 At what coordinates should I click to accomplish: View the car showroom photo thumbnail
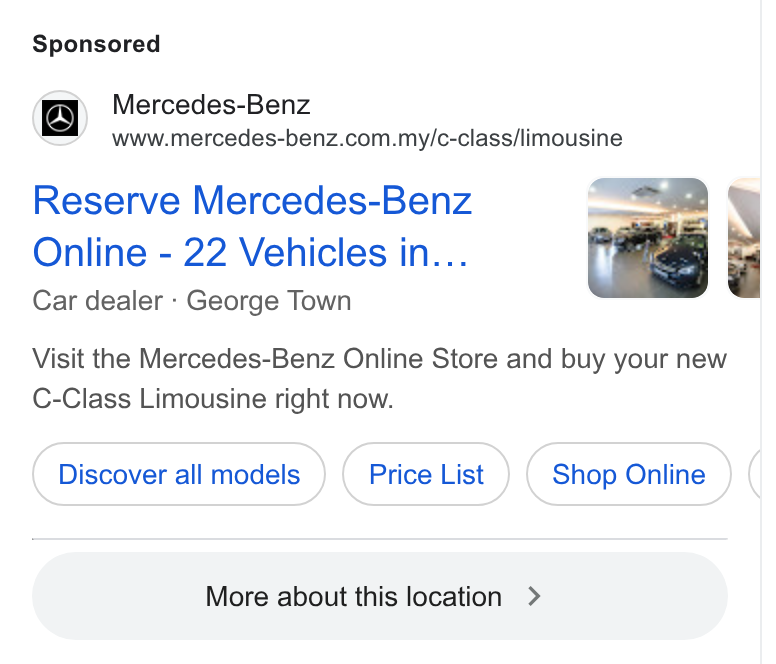(x=648, y=238)
